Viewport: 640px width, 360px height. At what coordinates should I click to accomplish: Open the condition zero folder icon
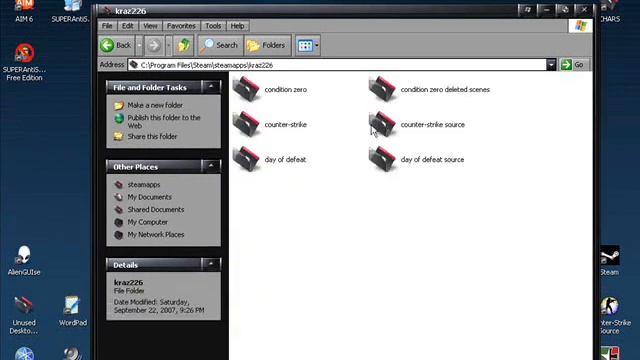coord(246,89)
